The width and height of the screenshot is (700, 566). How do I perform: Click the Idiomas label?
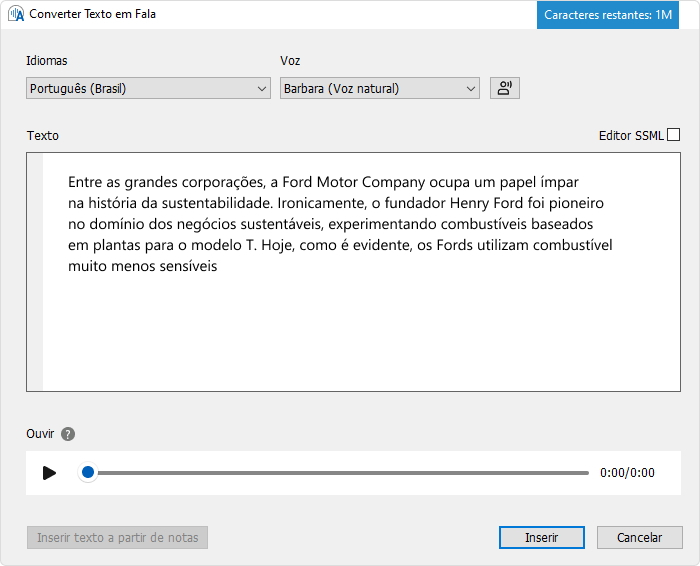point(46,60)
